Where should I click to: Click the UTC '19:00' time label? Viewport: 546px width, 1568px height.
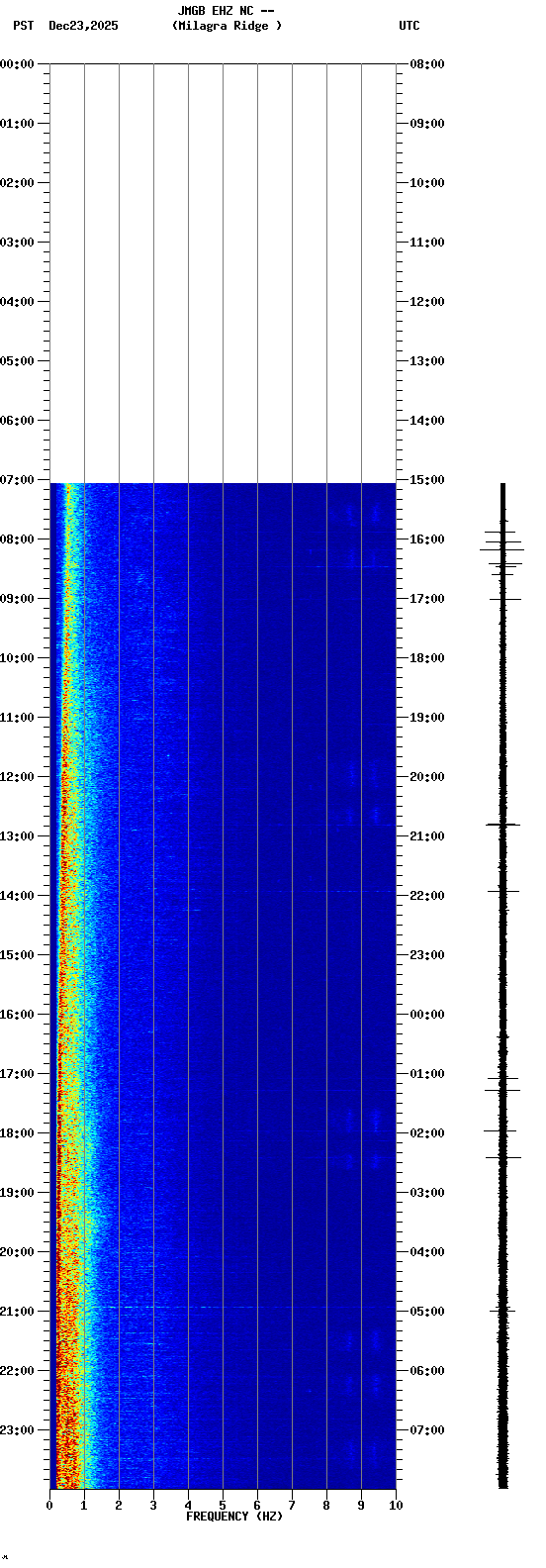point(427,718)
